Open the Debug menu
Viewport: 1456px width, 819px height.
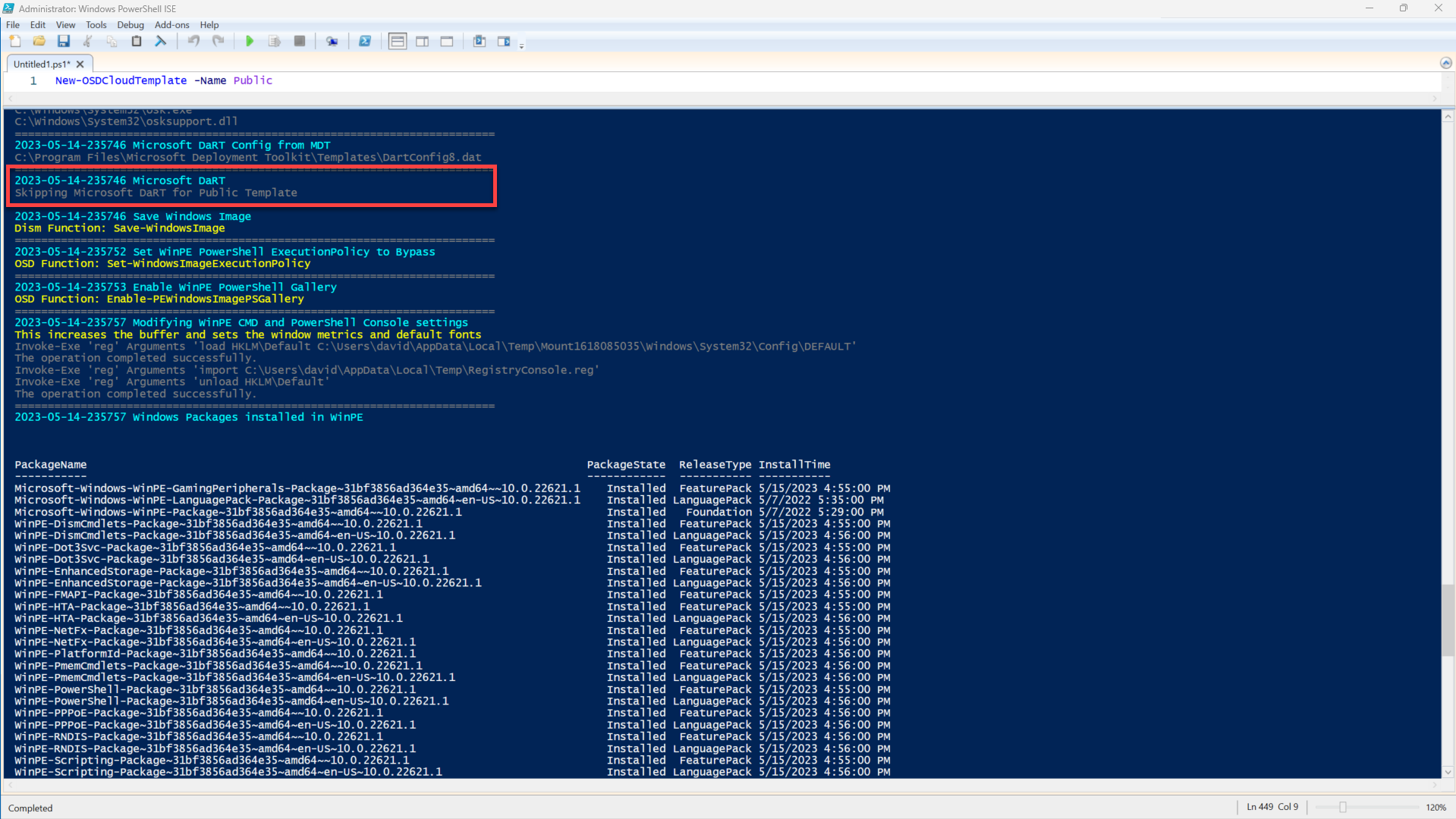[x=130, y=25]
